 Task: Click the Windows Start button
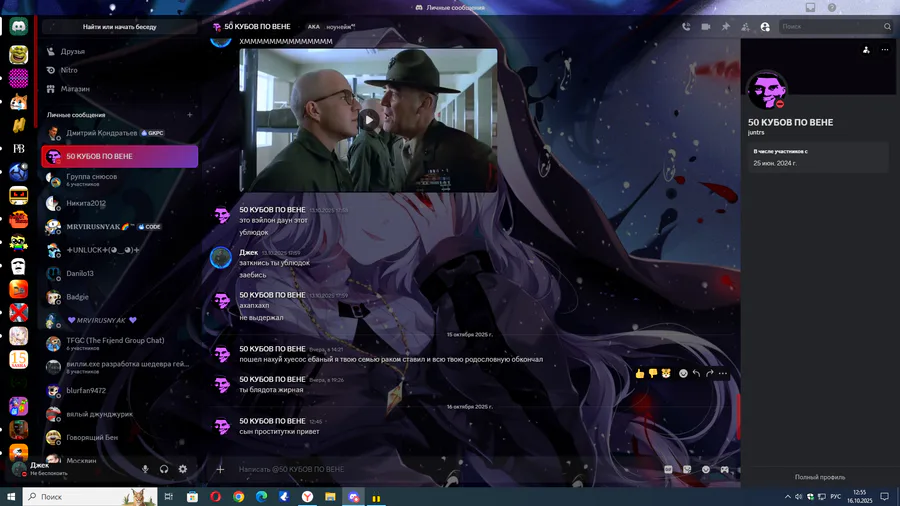11,497
